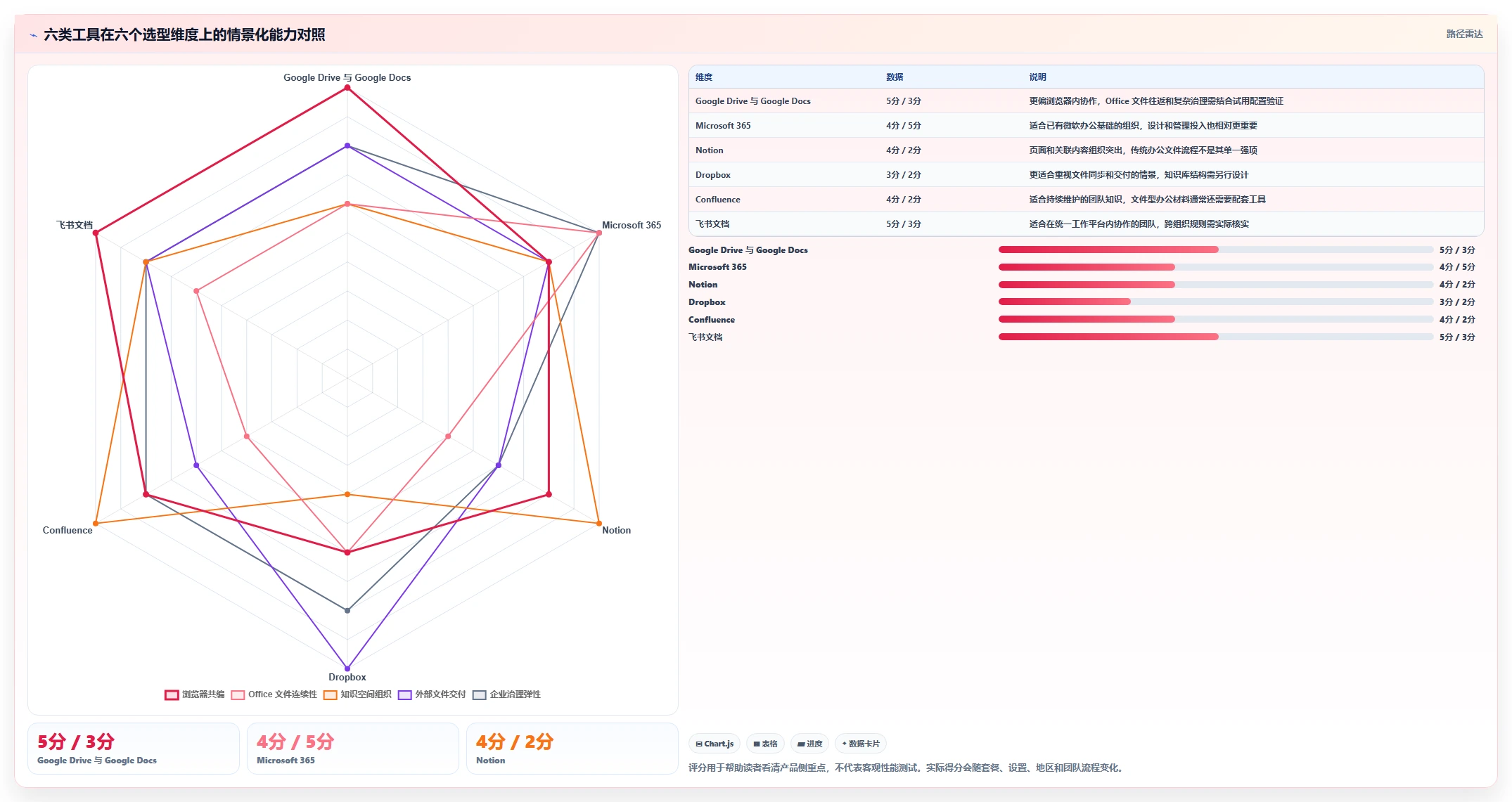
Task: Select the Confluence table row name
Action: tap(718, 200)
